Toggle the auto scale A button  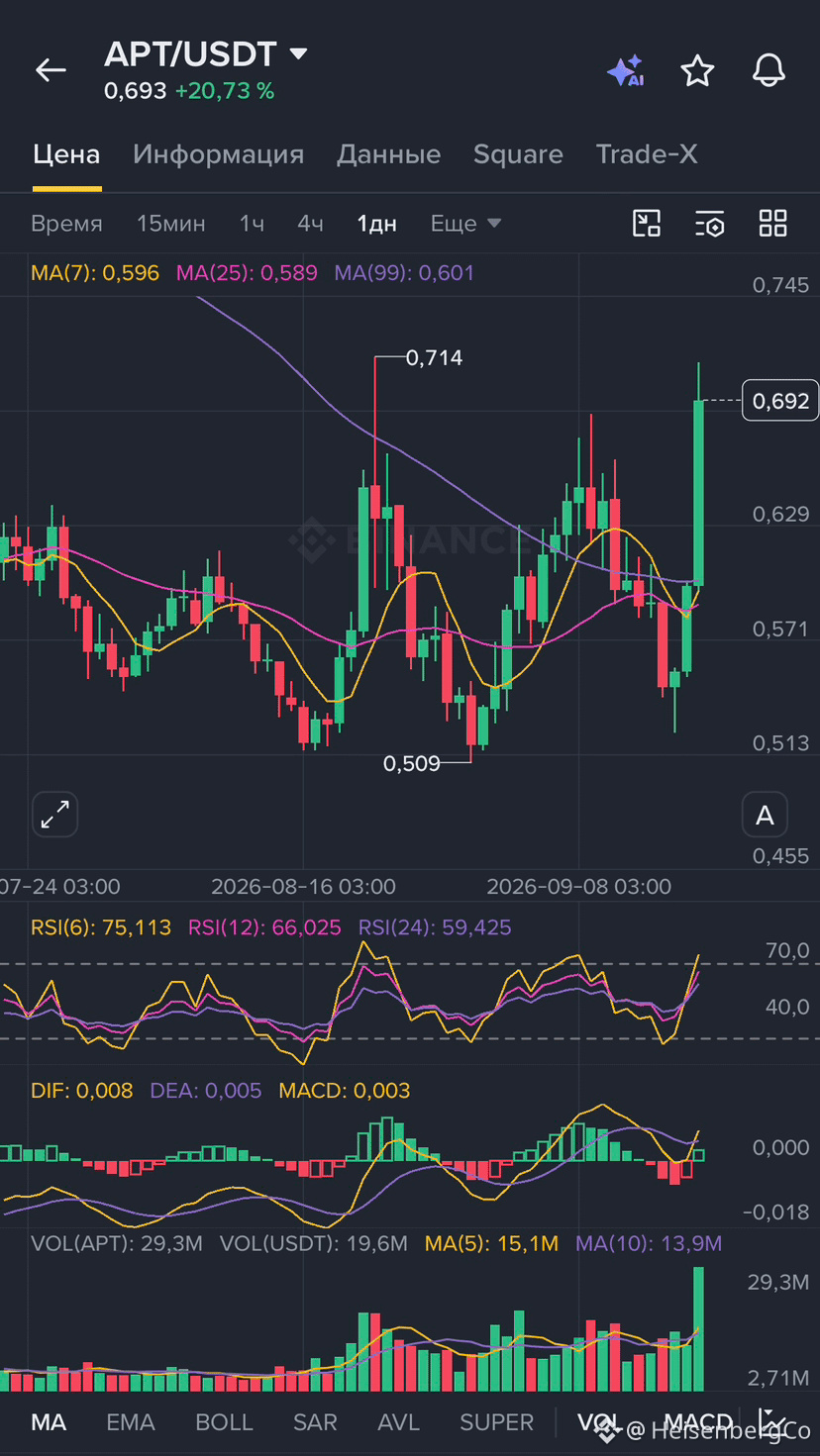pyautogui.click(x=765, y=816)
